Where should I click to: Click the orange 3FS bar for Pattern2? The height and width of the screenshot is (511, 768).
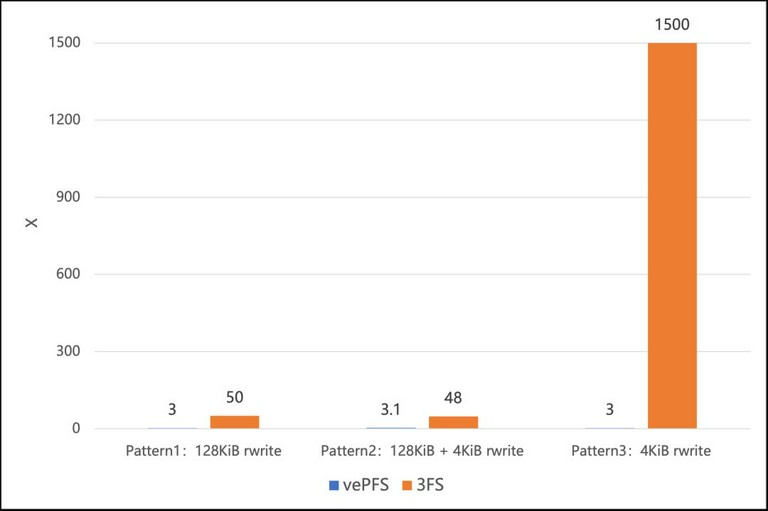click(453, 422)
